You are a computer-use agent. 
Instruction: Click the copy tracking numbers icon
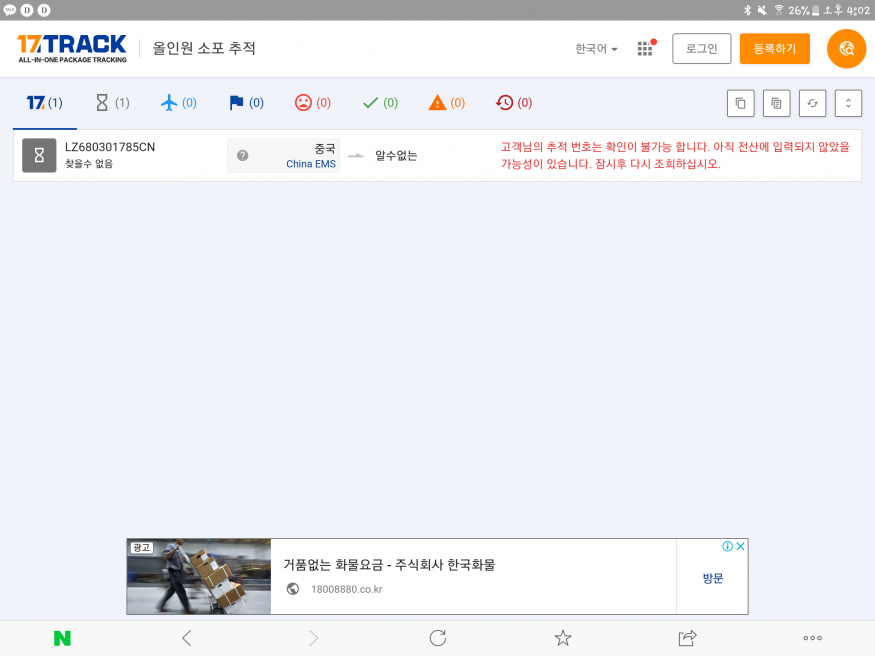[x=740, y=103]
